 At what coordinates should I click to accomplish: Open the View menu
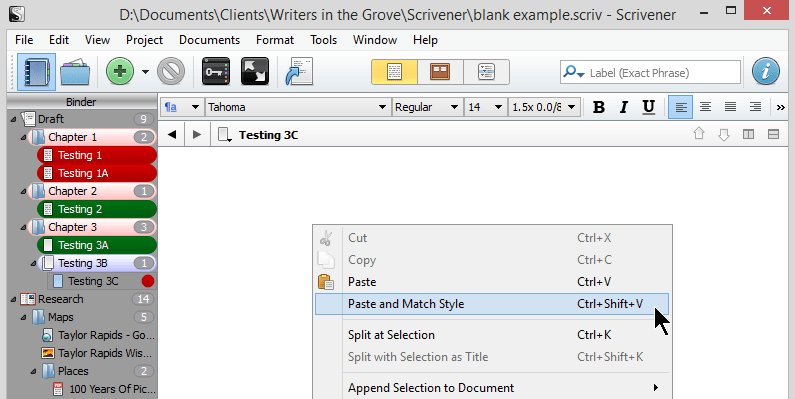97,40
